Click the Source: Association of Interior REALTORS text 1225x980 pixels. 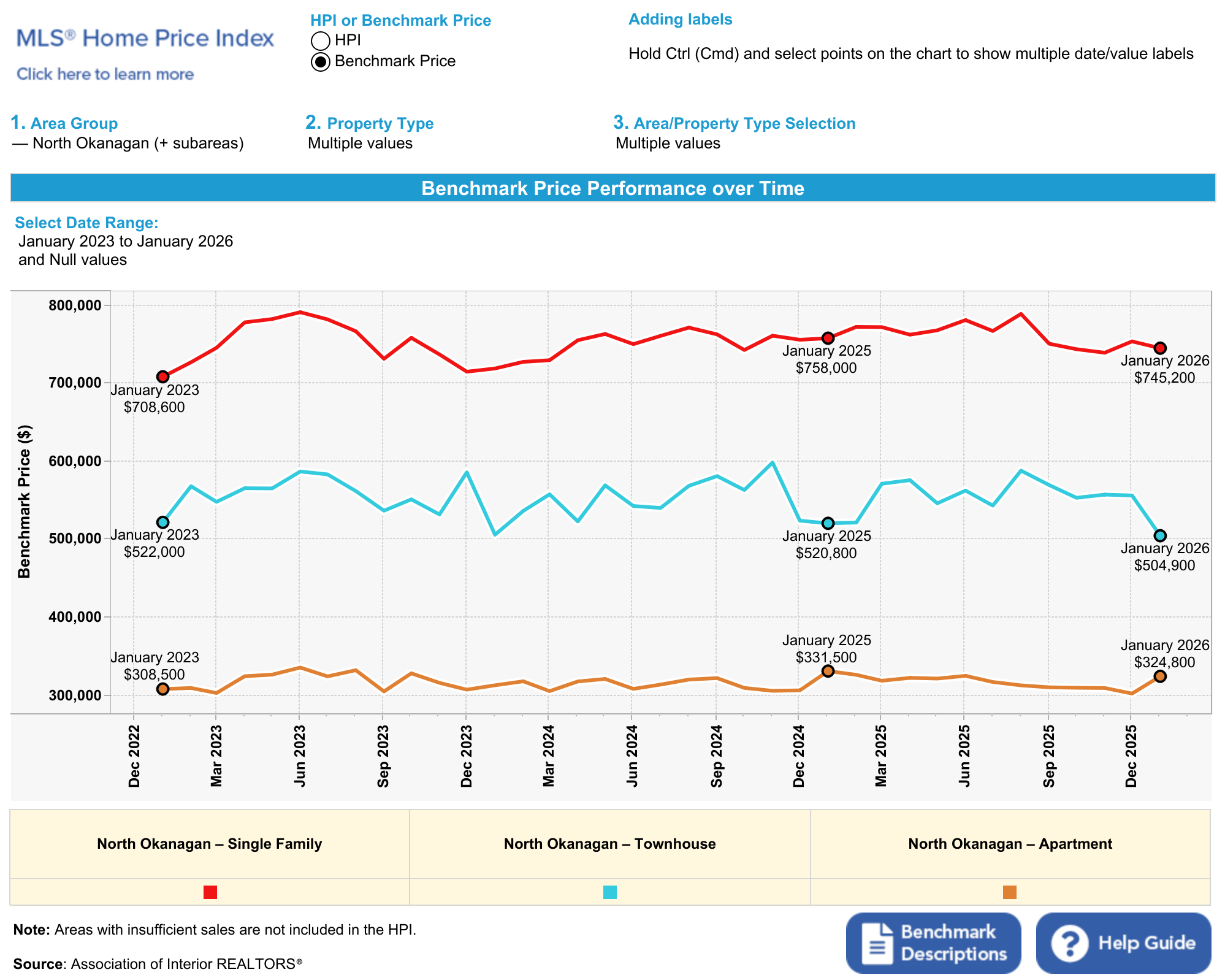pos(158,964)
